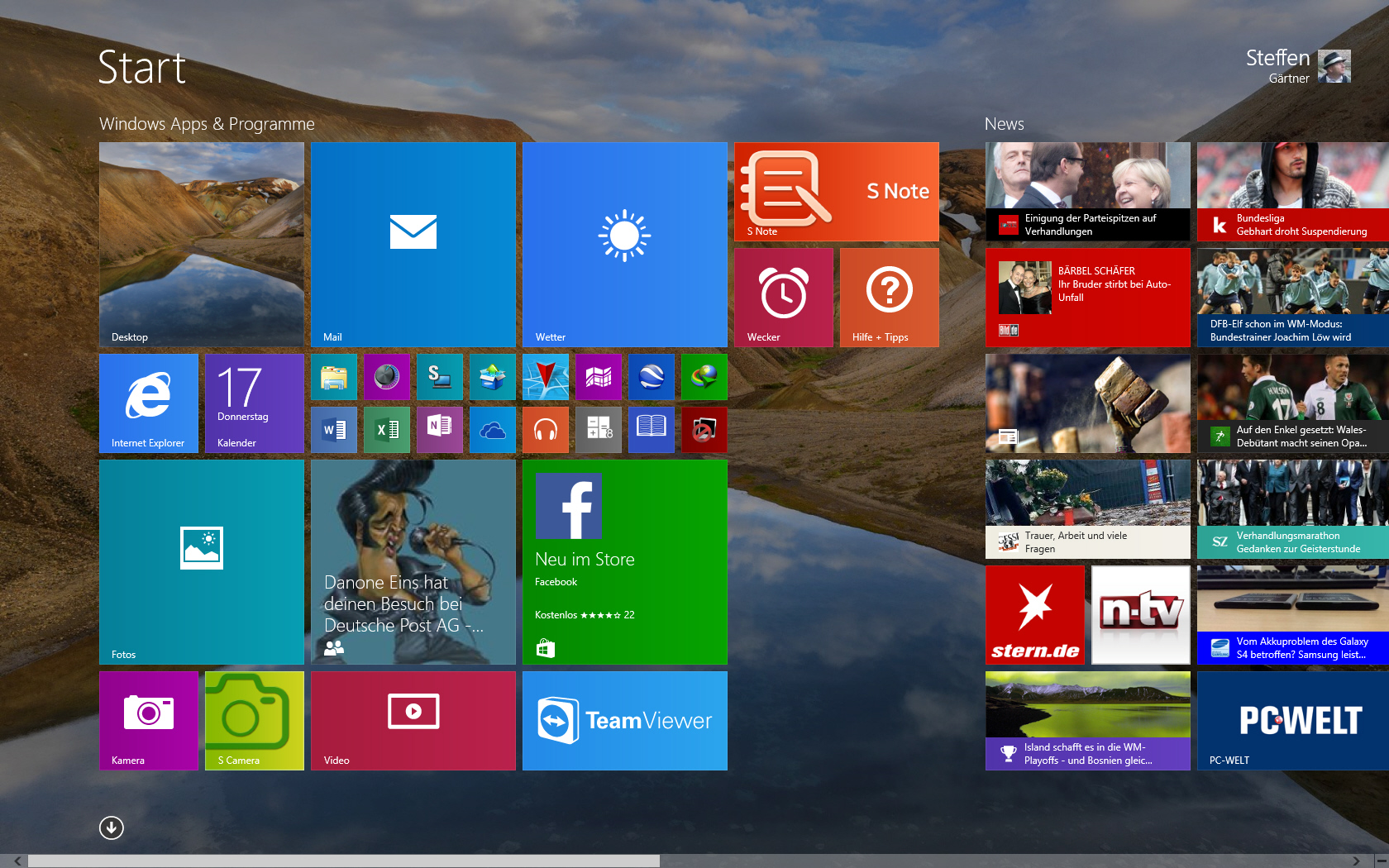Open the Music headphones small tile
The image size is (1389, 868).
[546, 430]
